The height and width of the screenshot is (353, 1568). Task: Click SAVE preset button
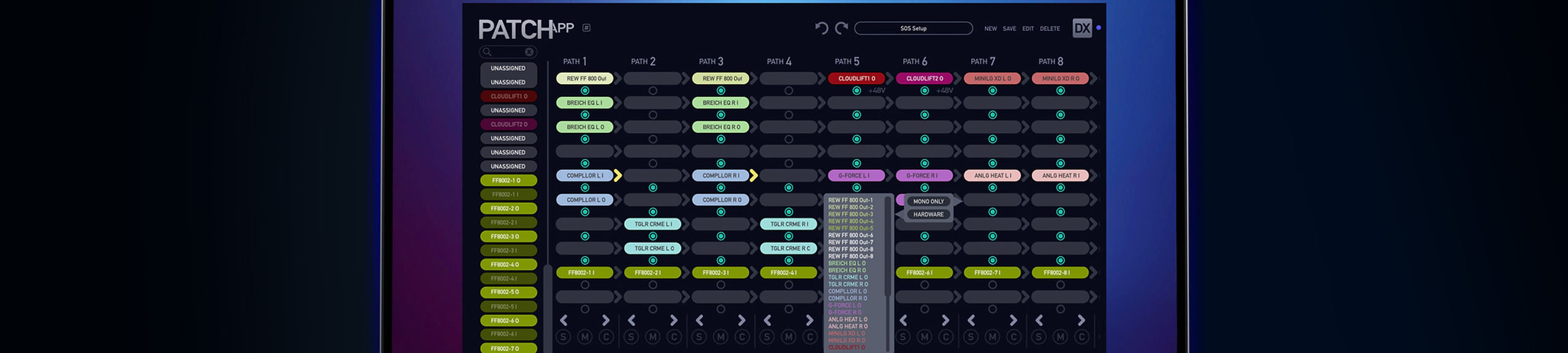pyautogui.click(x=1009, y=28)
